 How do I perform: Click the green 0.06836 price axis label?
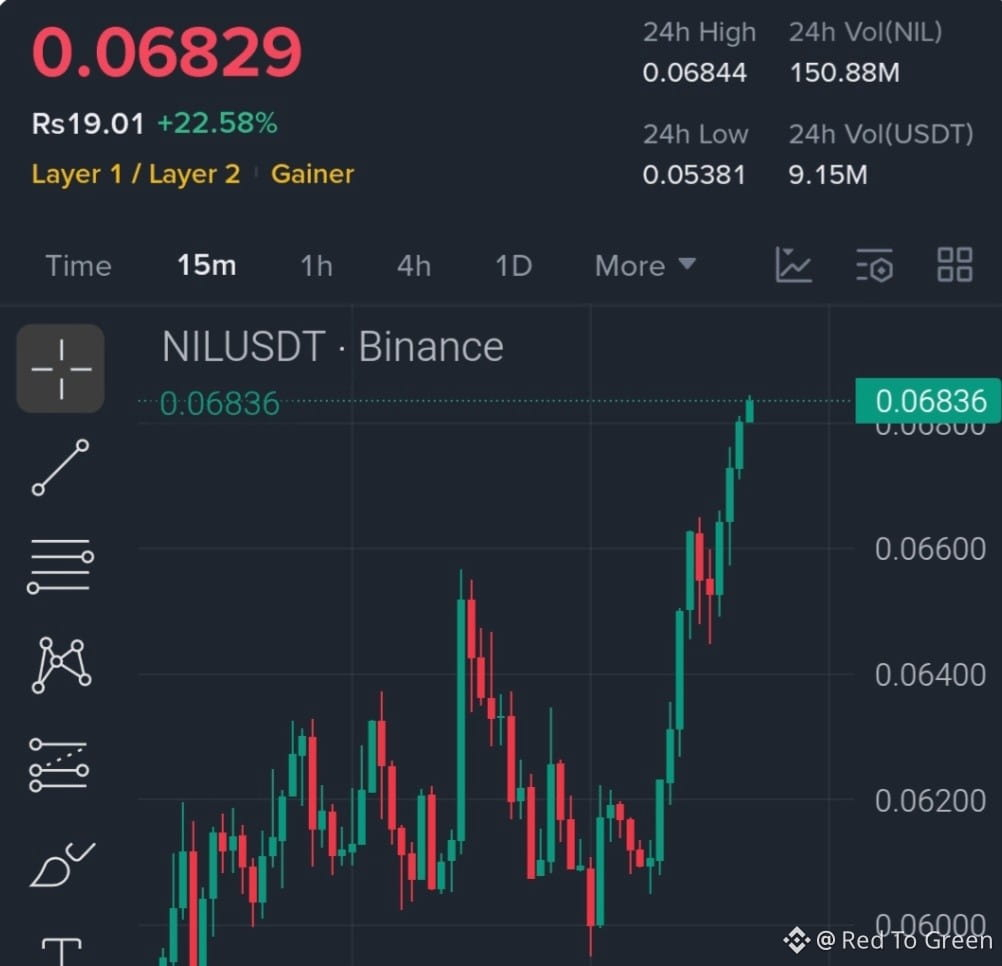[x=928, y=401]
